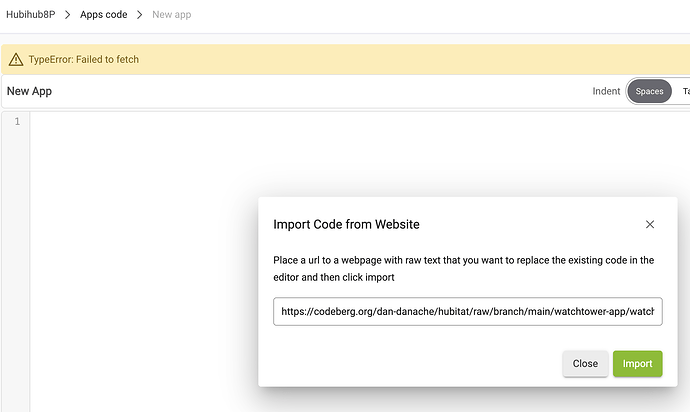Click the 'Import Code from Website' heading
690x412 pixels.
(x=346, y=224)
